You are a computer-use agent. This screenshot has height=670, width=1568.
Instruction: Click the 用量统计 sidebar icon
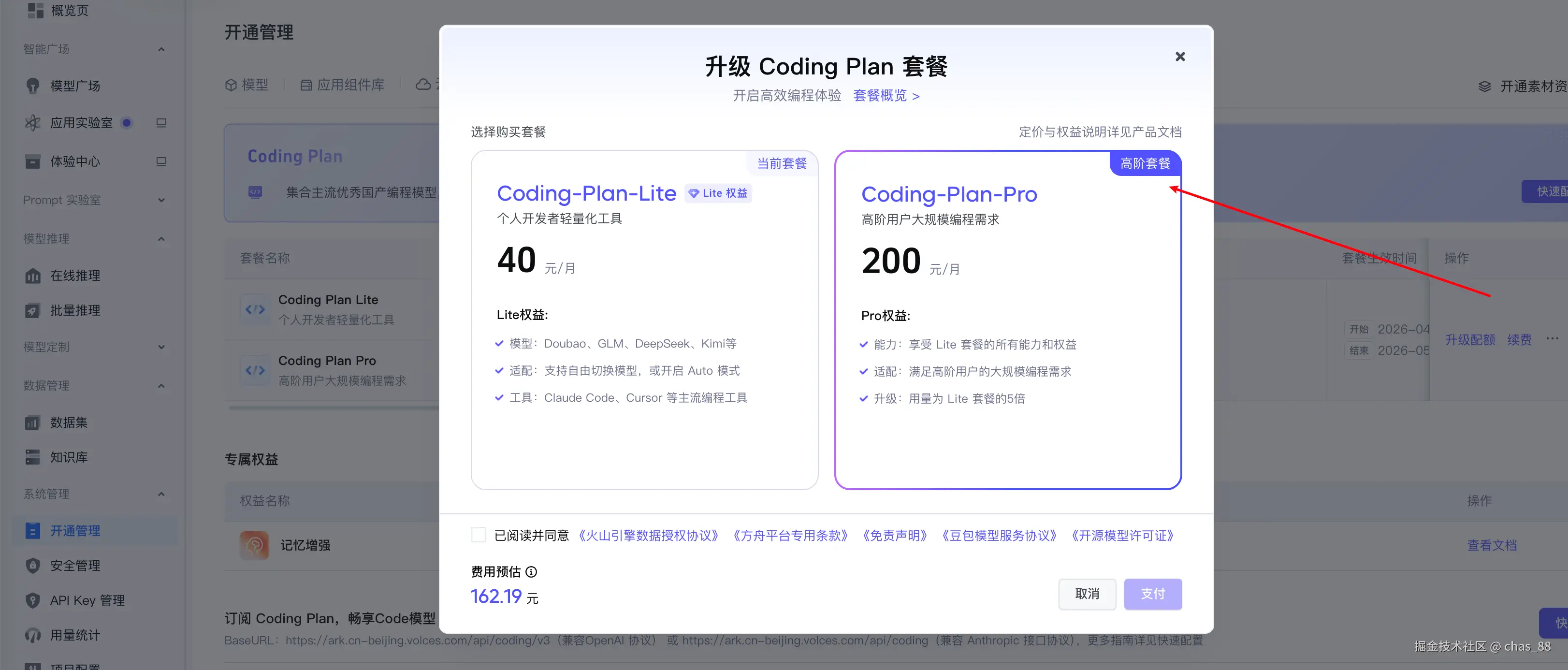click(x=33, y=635)
